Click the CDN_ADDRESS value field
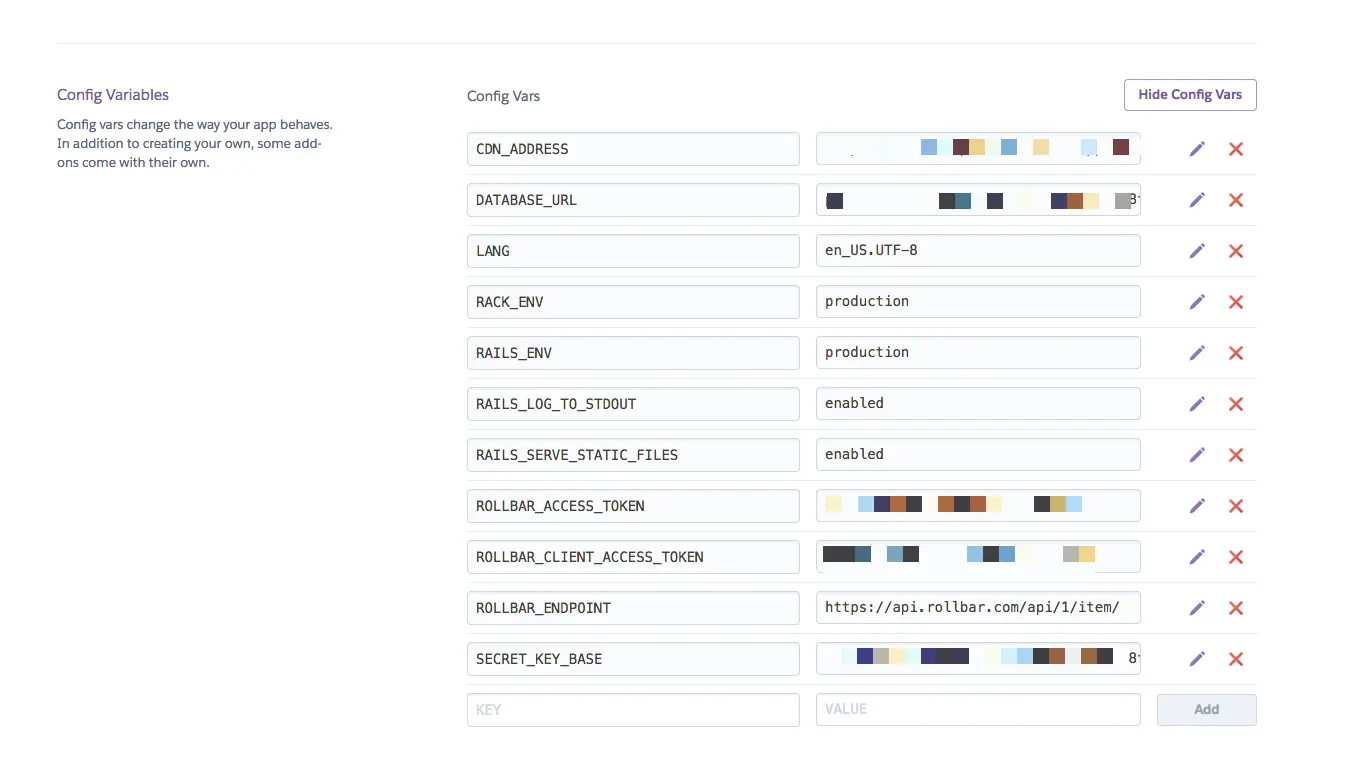 (x=978, y=149)
